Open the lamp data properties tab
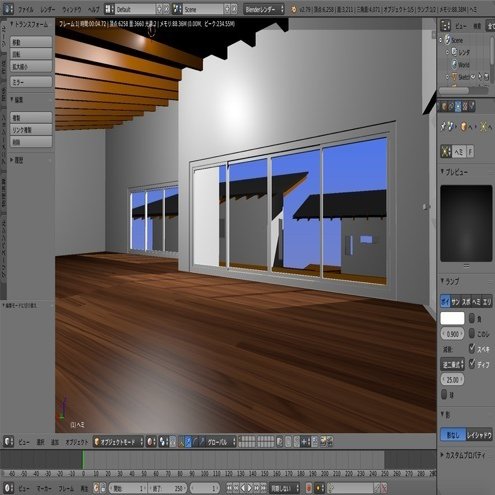 click(458, 106)
